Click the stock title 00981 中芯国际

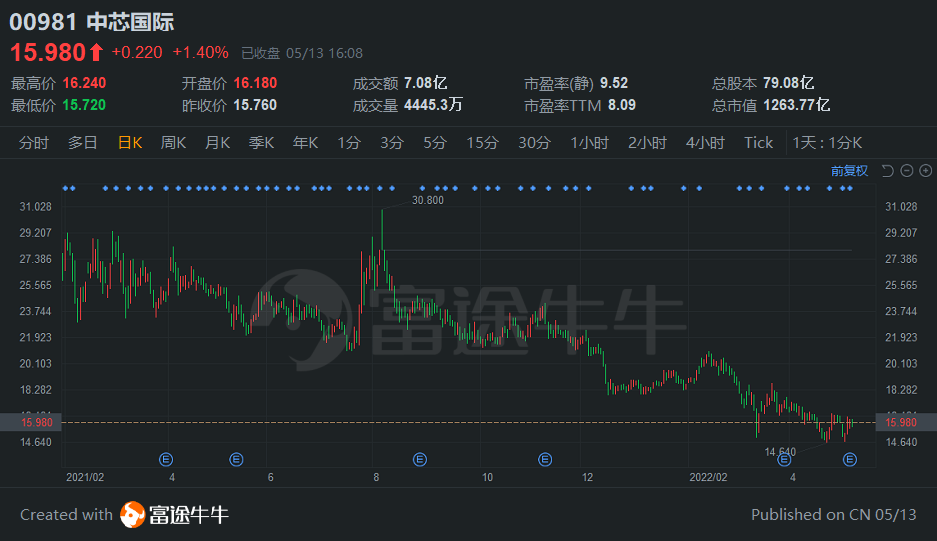click(91, 22)
